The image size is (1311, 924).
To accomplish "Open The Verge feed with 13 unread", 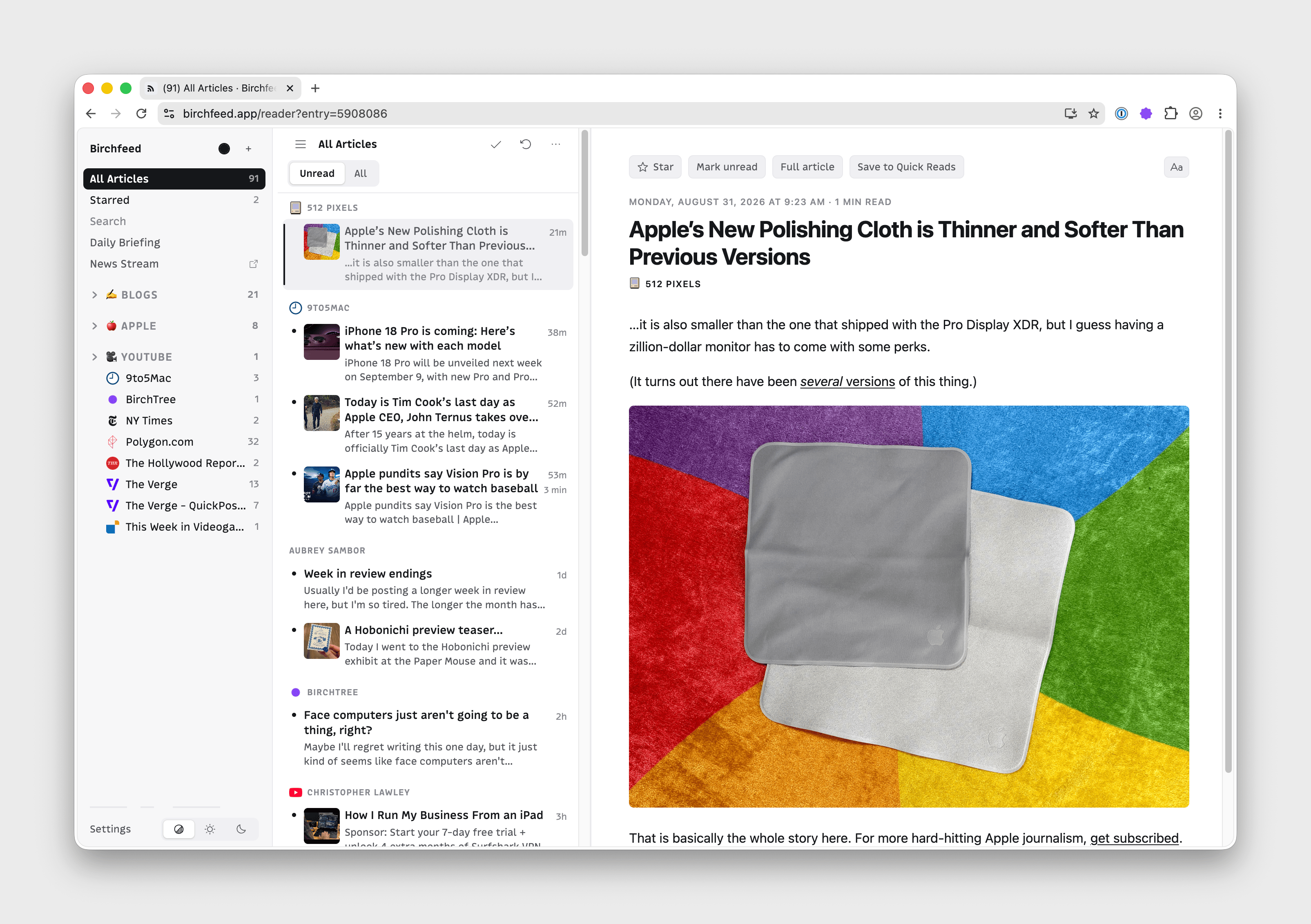I will coord(174,484).
